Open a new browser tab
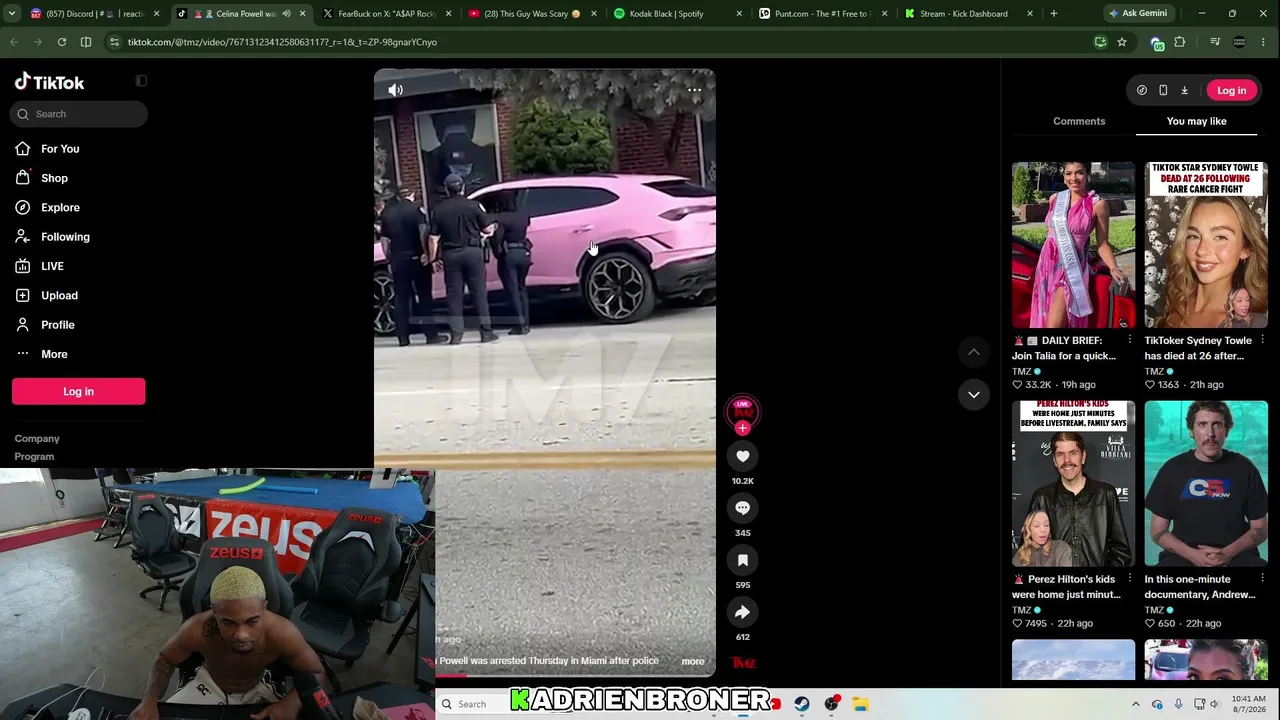The width and height of the screenshot is (1280, 720). (1053, 14)
